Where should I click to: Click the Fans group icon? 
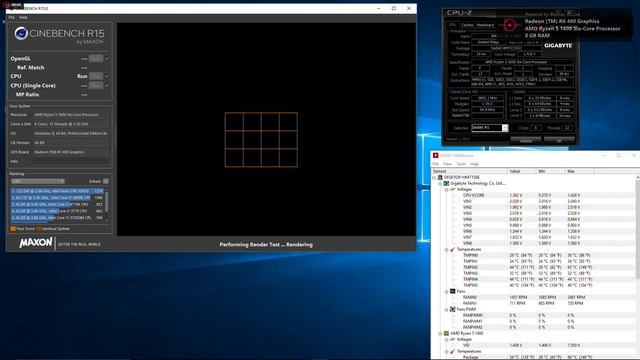pyautogui.click(x=453, y=291)
